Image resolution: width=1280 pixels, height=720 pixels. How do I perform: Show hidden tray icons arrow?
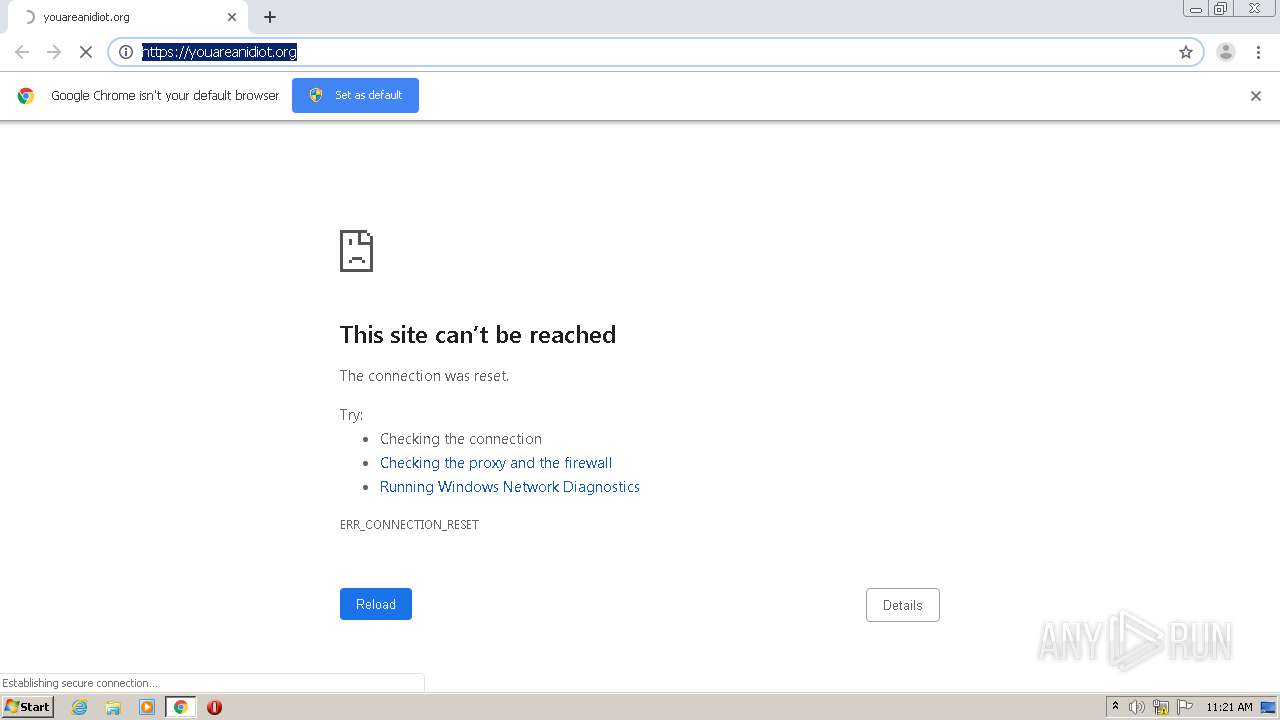1115,707
